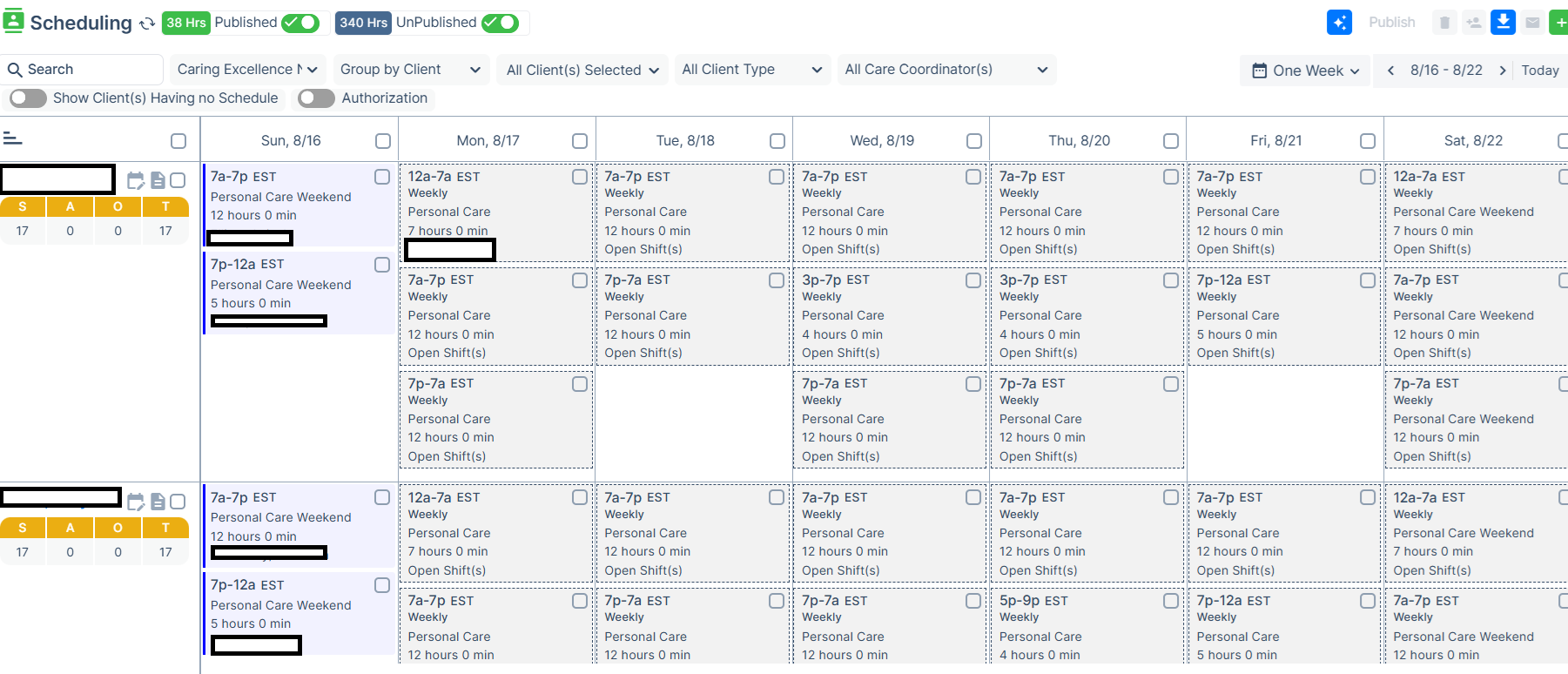Change the One Week view dropdown
Screen dimensions: 1568x674
1305,71
